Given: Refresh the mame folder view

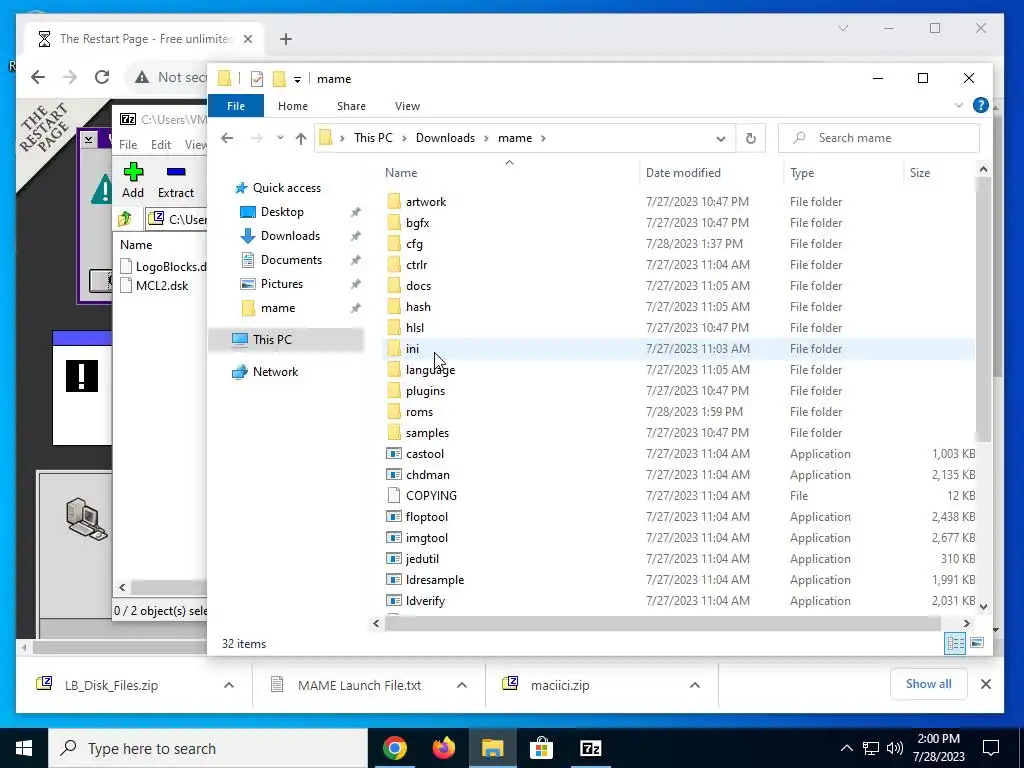Looking at the screenshot, I should (x=750, y=138).
